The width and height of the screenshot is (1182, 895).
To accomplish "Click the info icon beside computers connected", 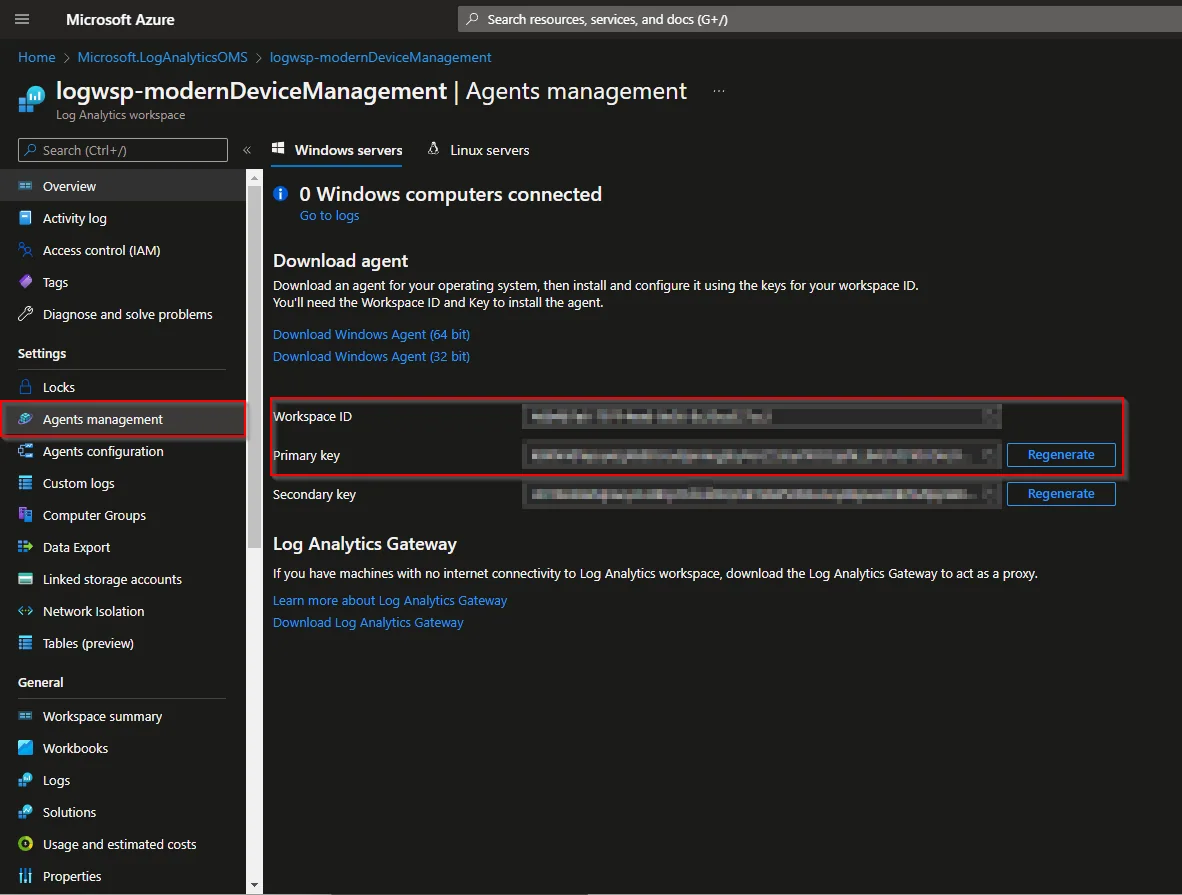I will point(280,194).
